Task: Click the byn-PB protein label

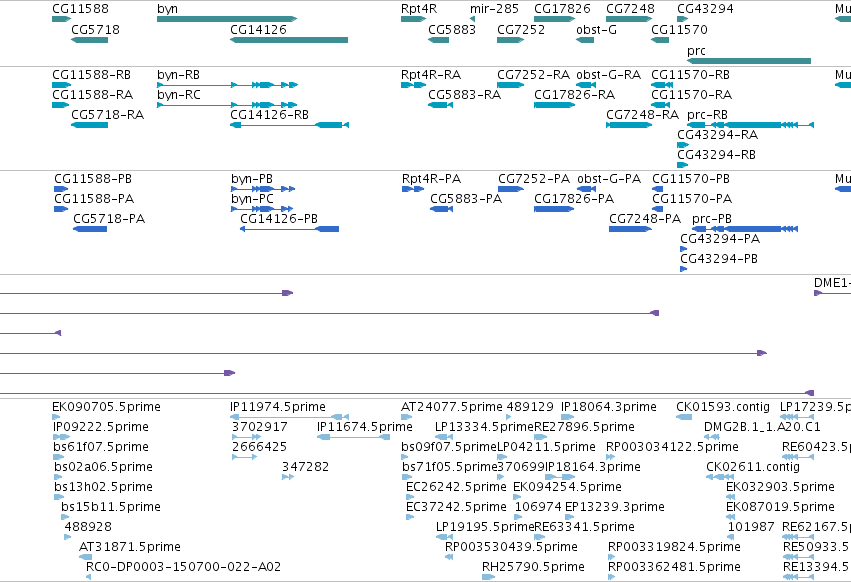Action: point(252,179)
